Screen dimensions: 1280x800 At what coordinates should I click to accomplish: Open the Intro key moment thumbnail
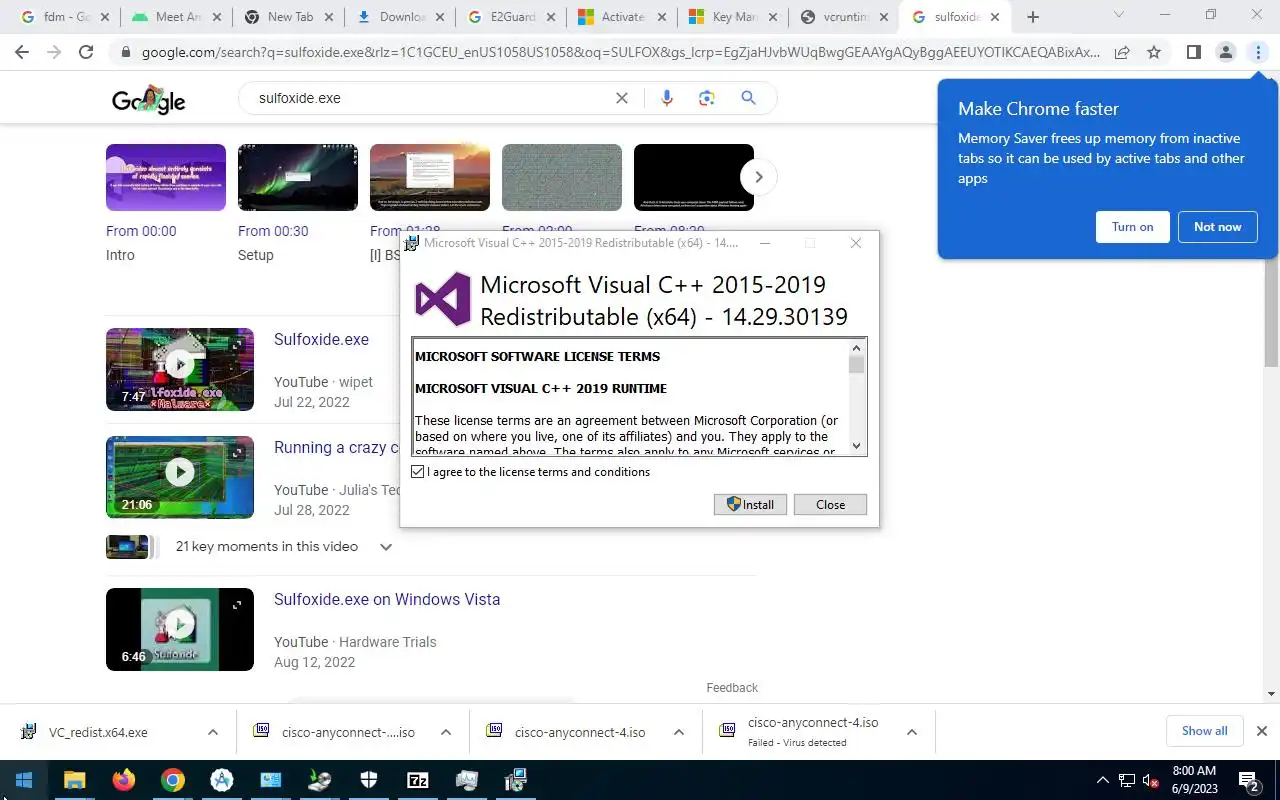pos(166,177)
